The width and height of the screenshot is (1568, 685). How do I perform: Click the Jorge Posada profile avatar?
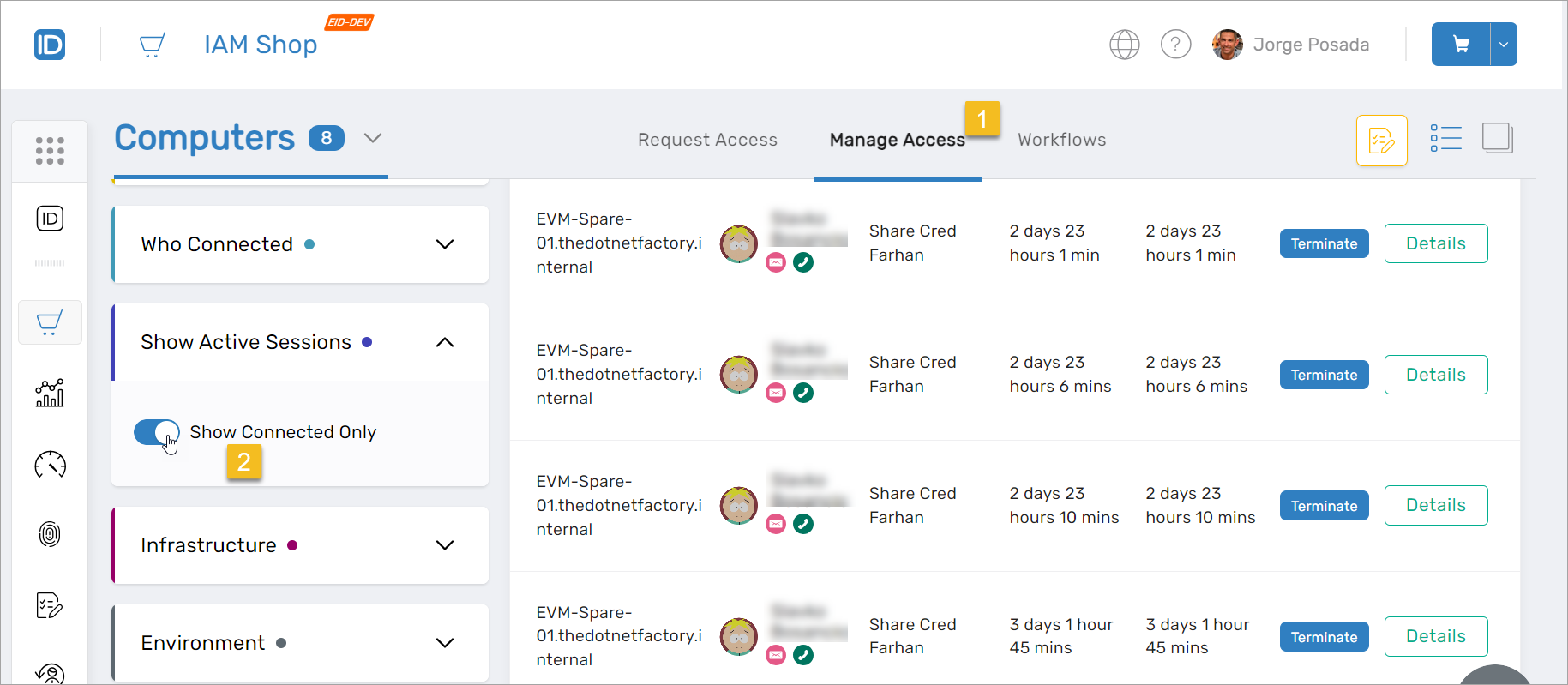click(x=1227, y=45)
